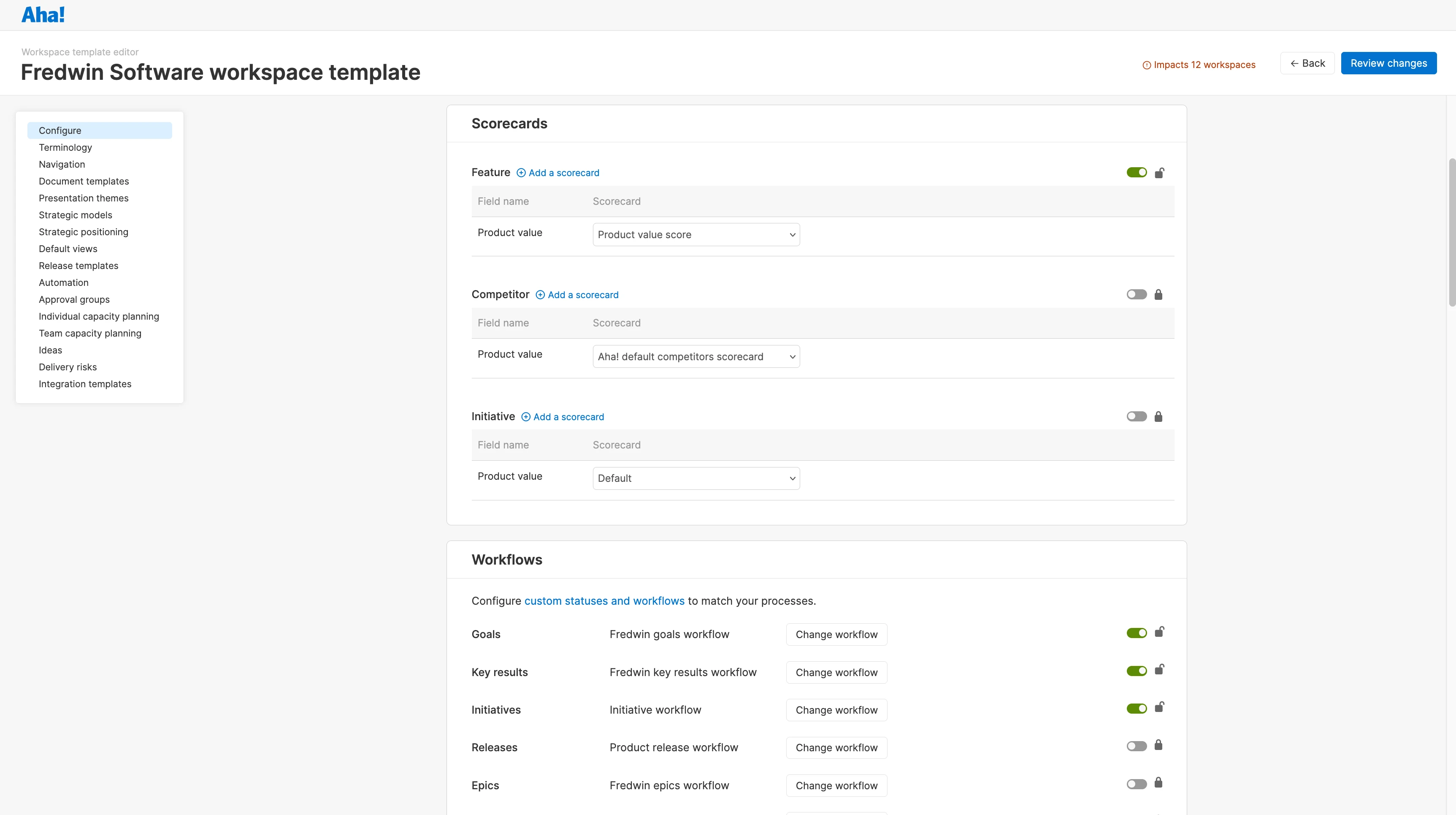The image size is (1456, 815).
Task: Open Strategic models in the sidebar
Action: 75,215
